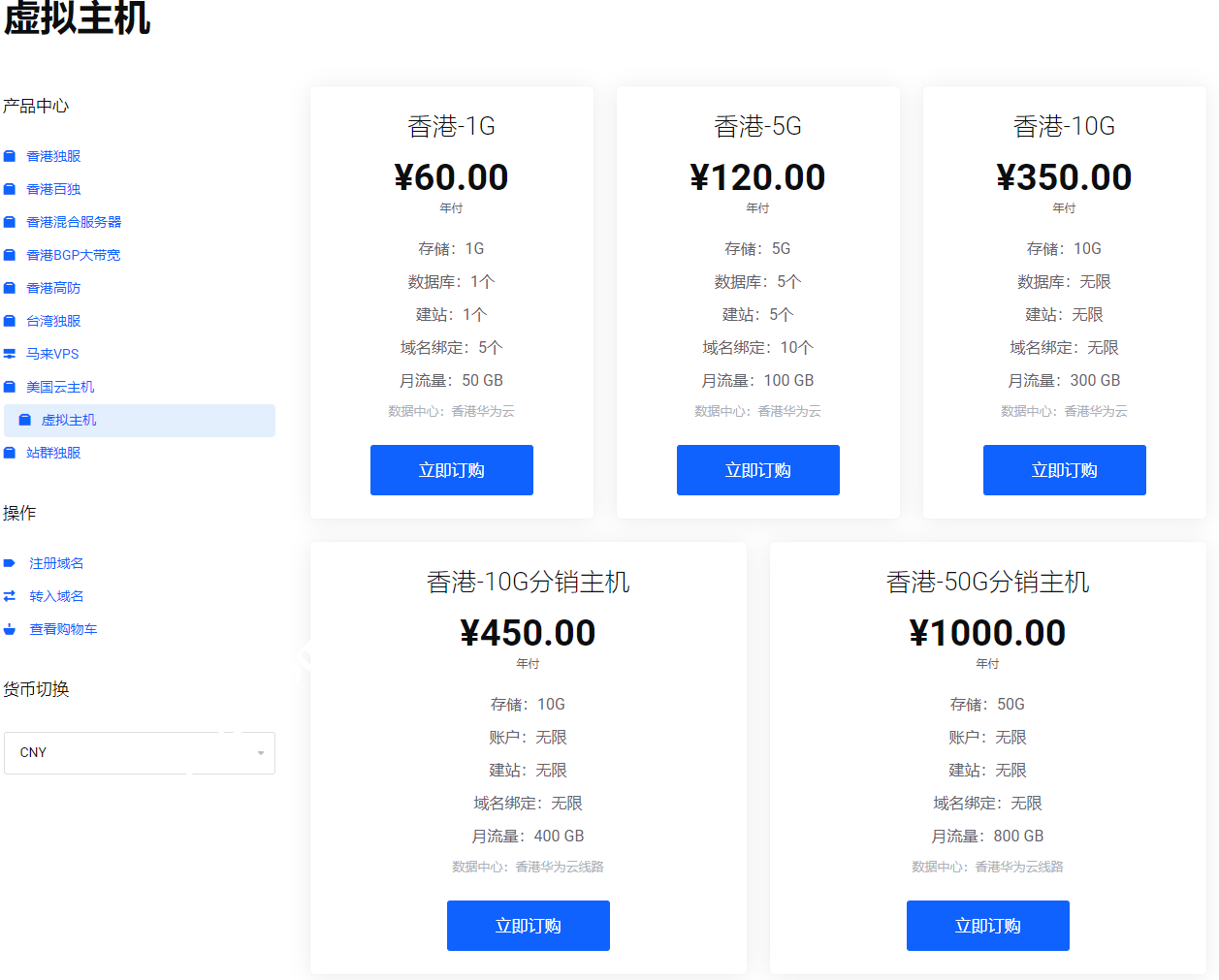
Task: Click the icon next to 香港高防
Action: (x=10, y=288)
